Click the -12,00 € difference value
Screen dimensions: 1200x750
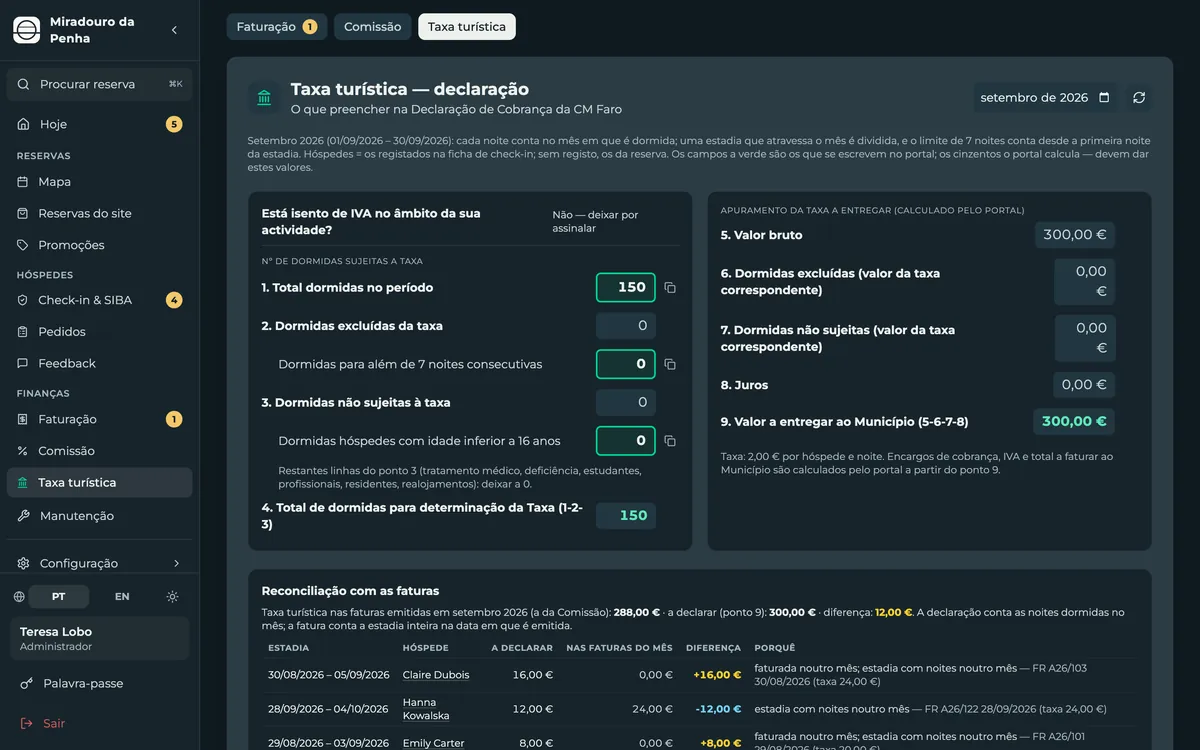[719, 709]
